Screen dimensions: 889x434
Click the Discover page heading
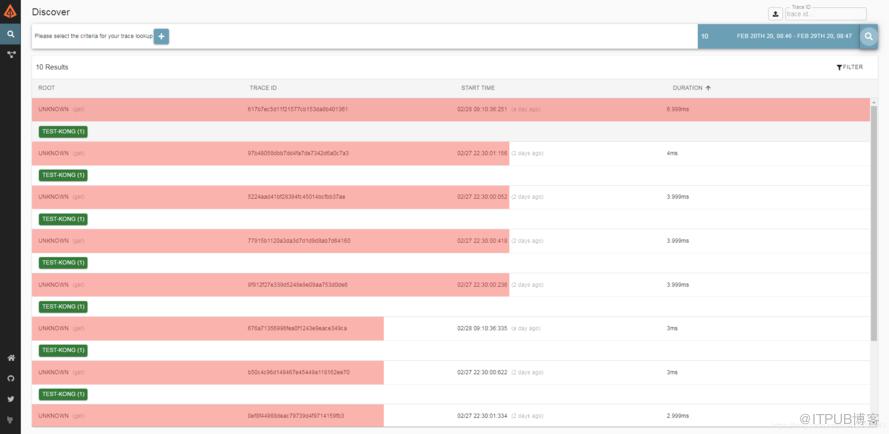(51, 12)
